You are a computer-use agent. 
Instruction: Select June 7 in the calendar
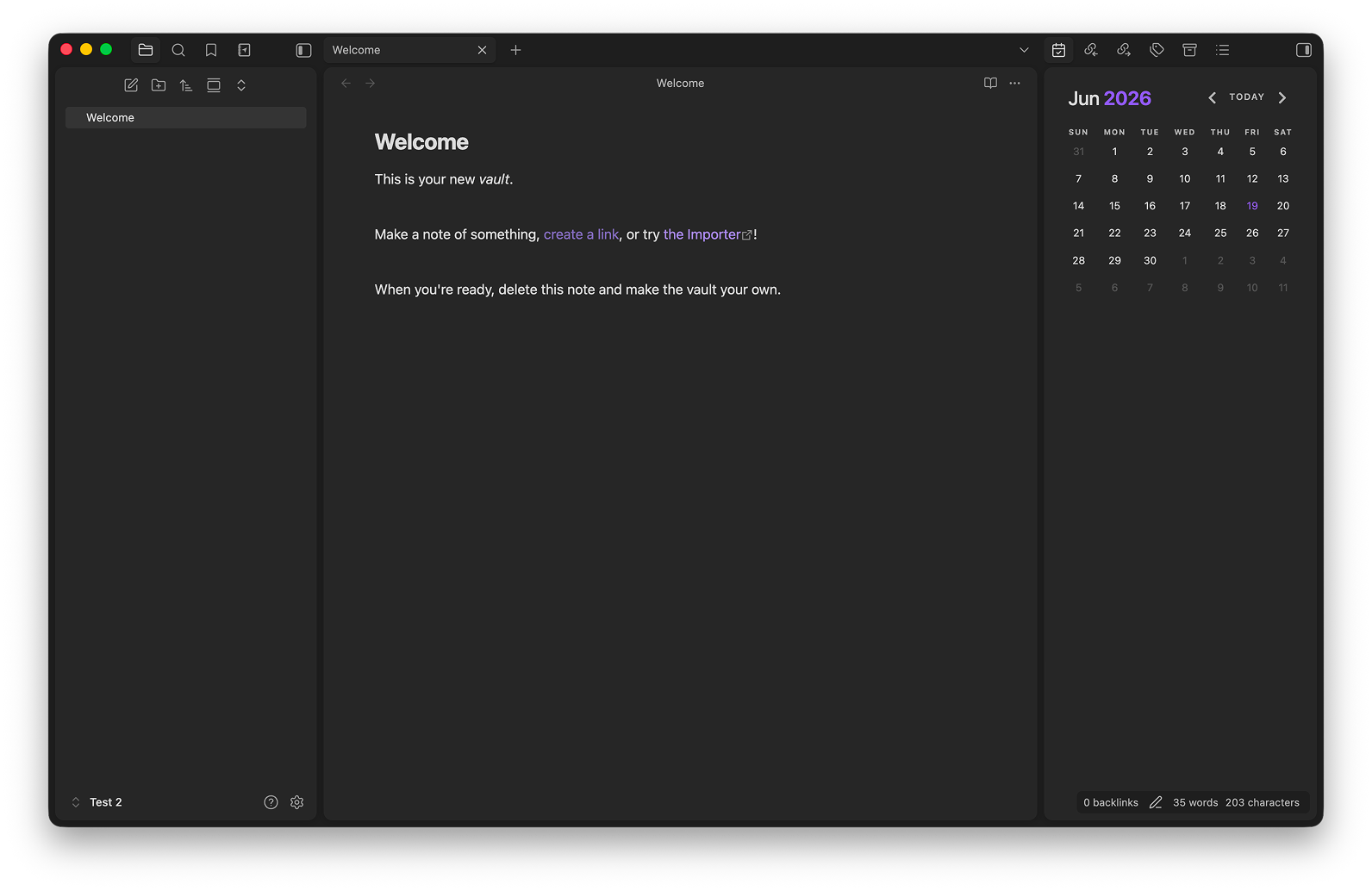click(1078, 179)
